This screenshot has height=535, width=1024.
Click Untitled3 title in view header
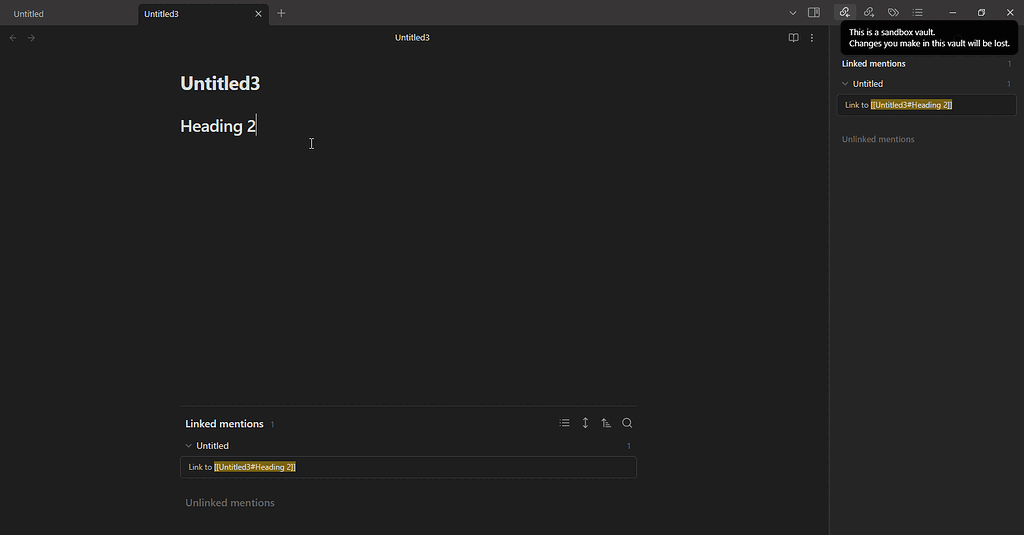tap(412, 38)
